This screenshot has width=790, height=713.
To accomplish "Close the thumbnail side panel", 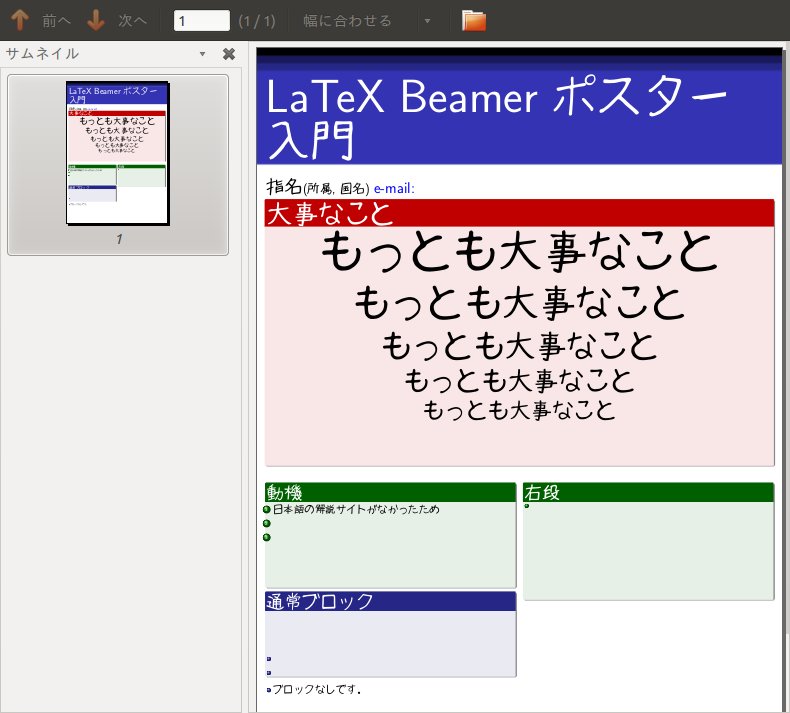I will tap(229, 54).
